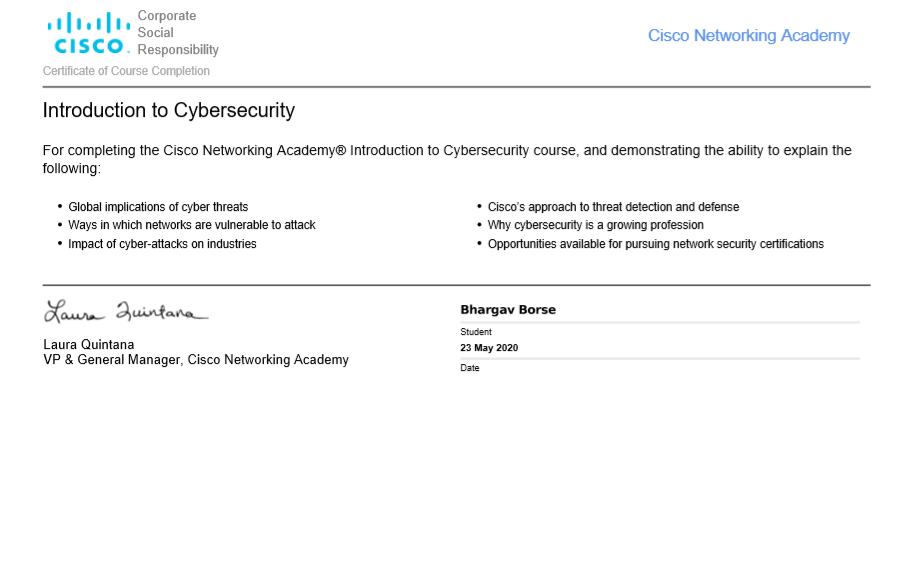Click the student name Bhargav Borse
914x580 pixels.
coord(508,310)
